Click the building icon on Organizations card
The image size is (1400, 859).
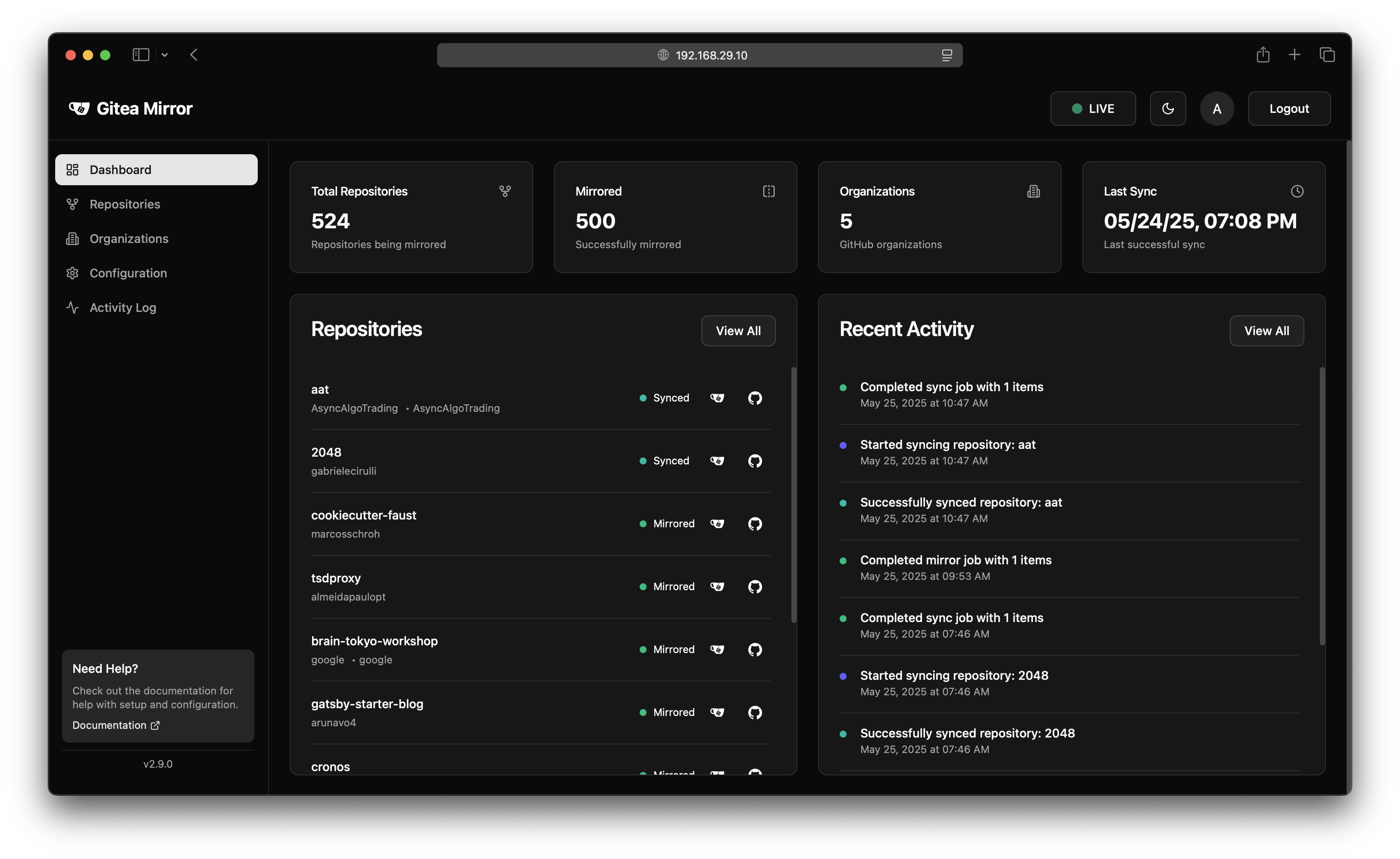tap(1033, 191)
